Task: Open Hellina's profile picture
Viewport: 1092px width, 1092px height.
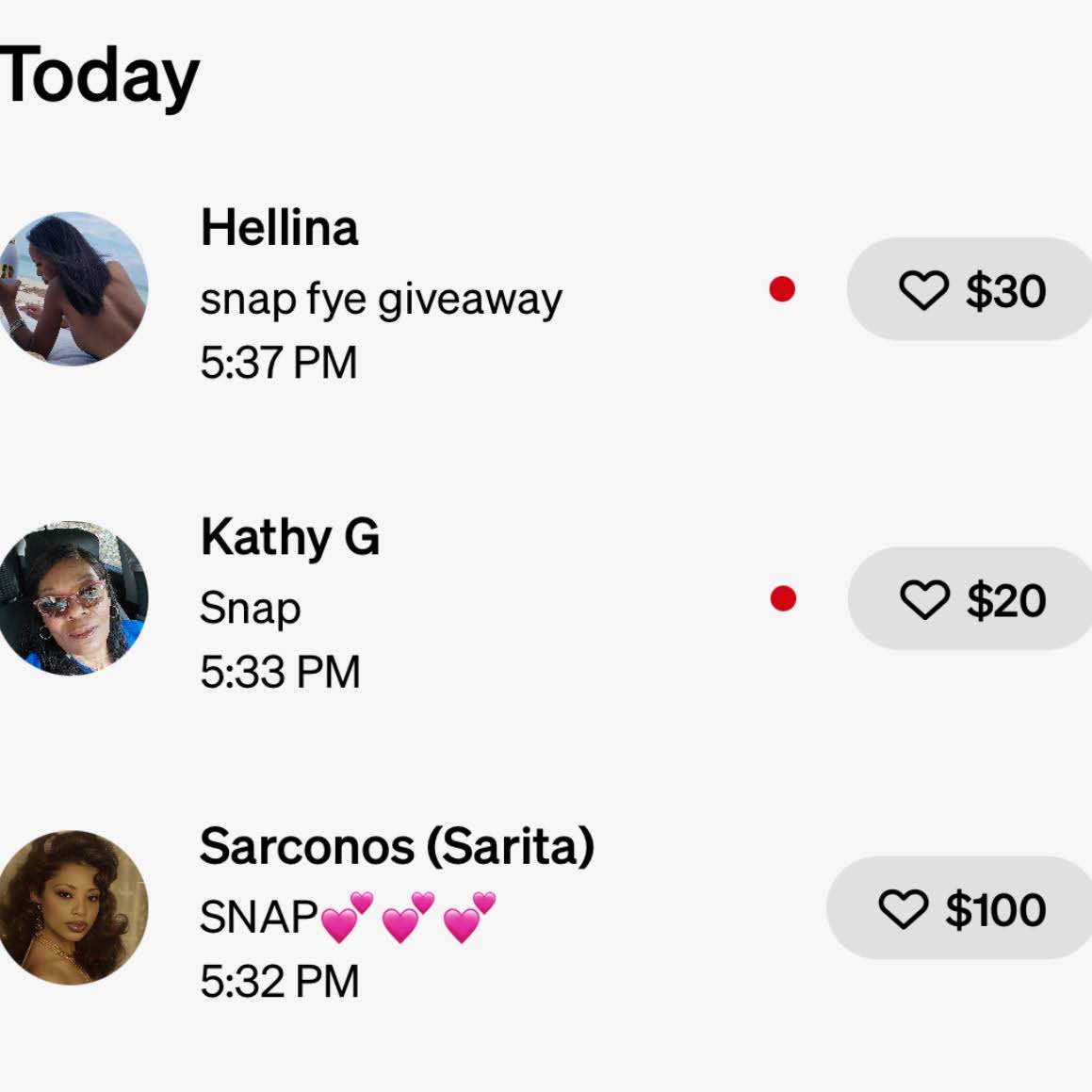Action: [72, 289]
